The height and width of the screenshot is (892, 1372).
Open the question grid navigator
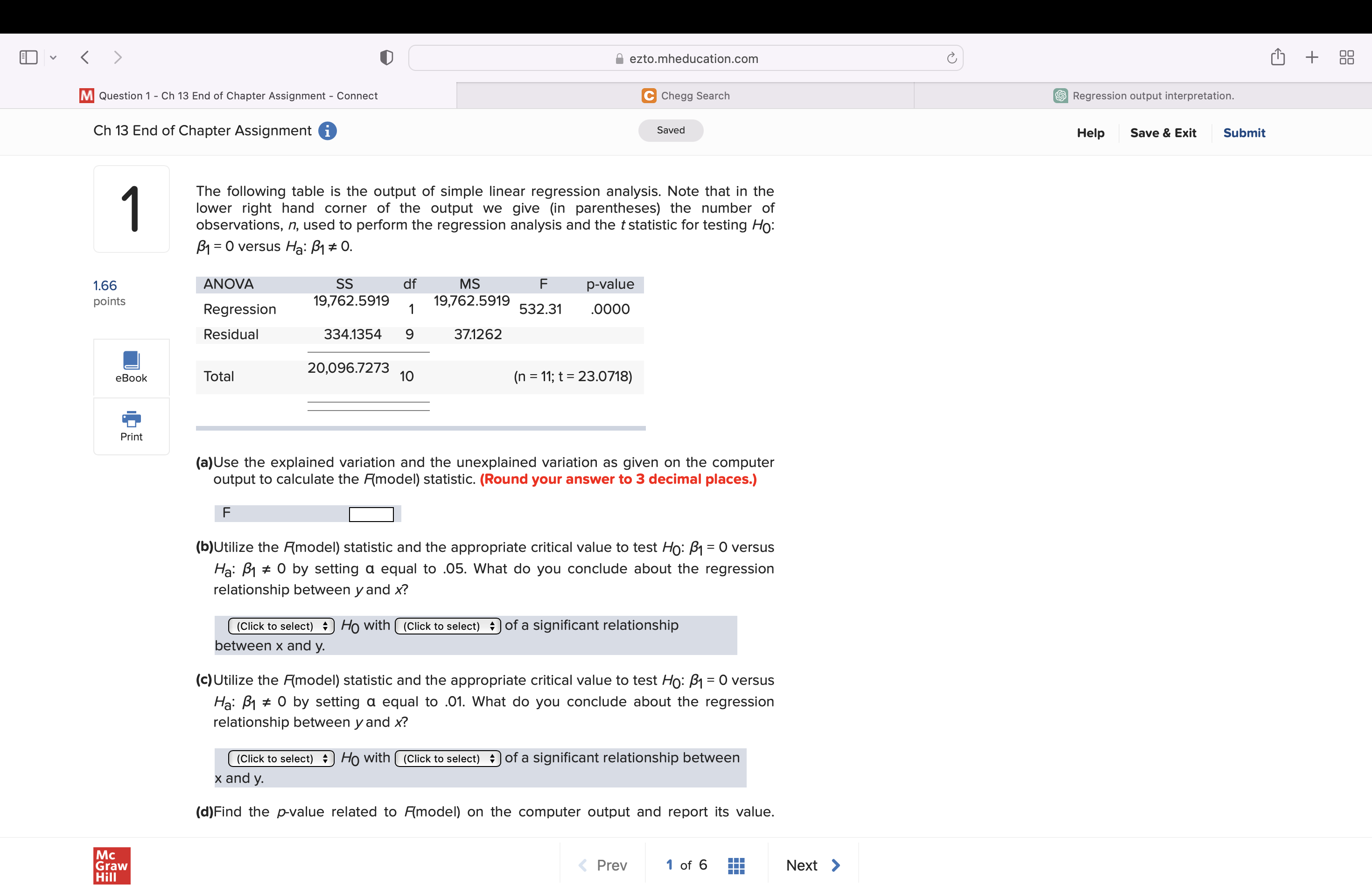pyautogui.click(x=736, y=865)
